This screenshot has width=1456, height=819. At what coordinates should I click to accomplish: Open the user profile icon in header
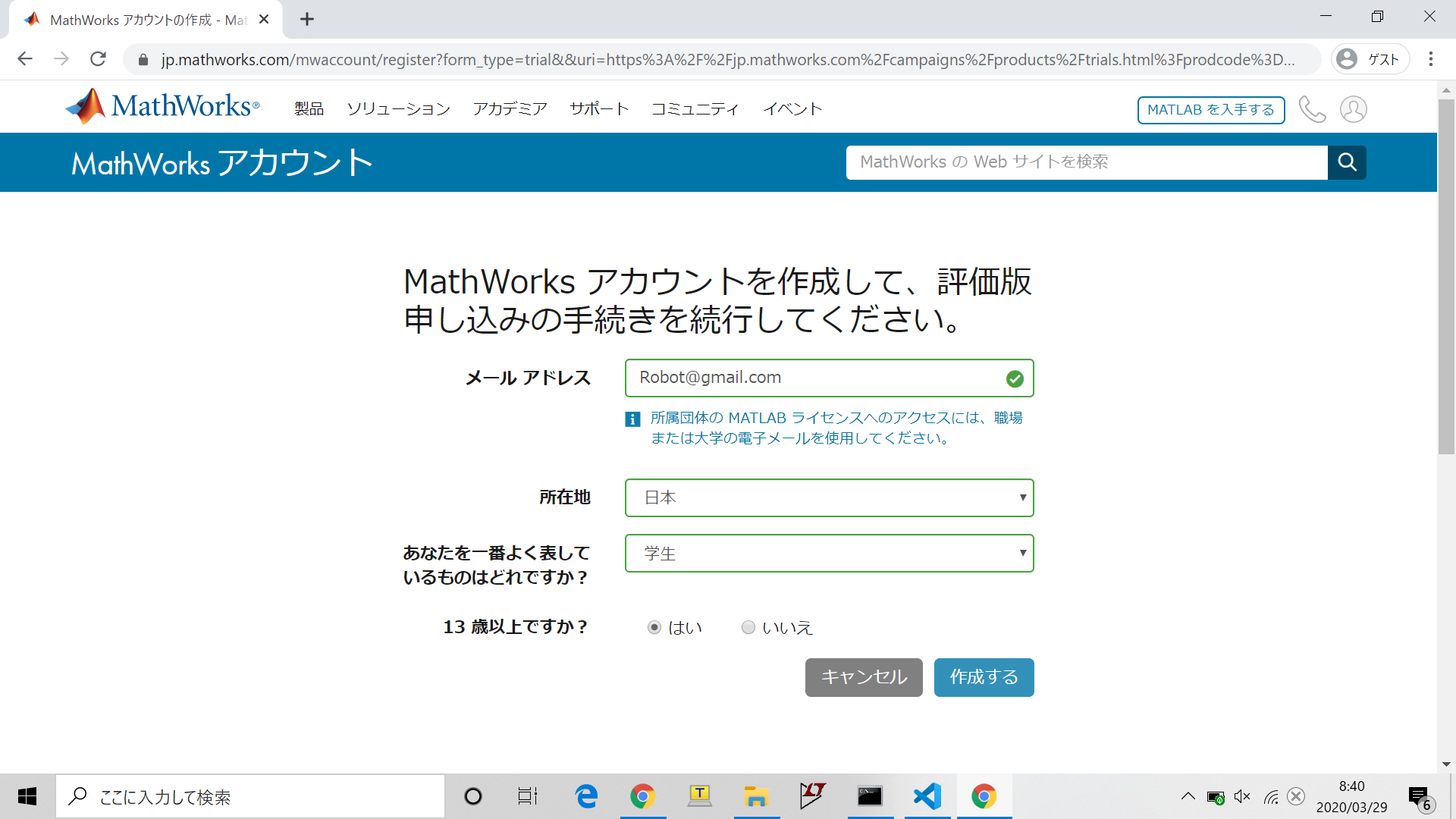point(1354,109)
